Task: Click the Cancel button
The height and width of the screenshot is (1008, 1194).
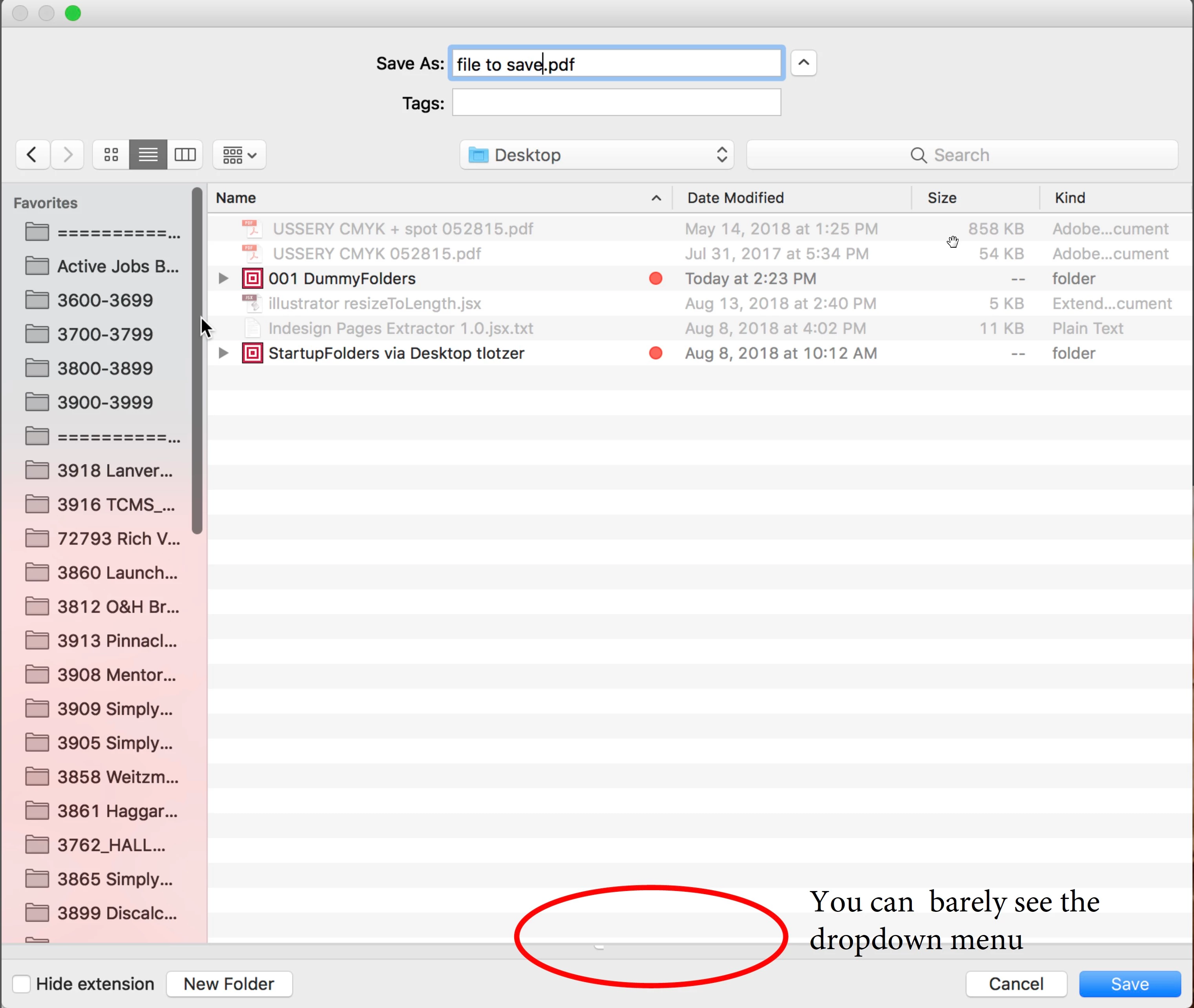Action: 1016,984
